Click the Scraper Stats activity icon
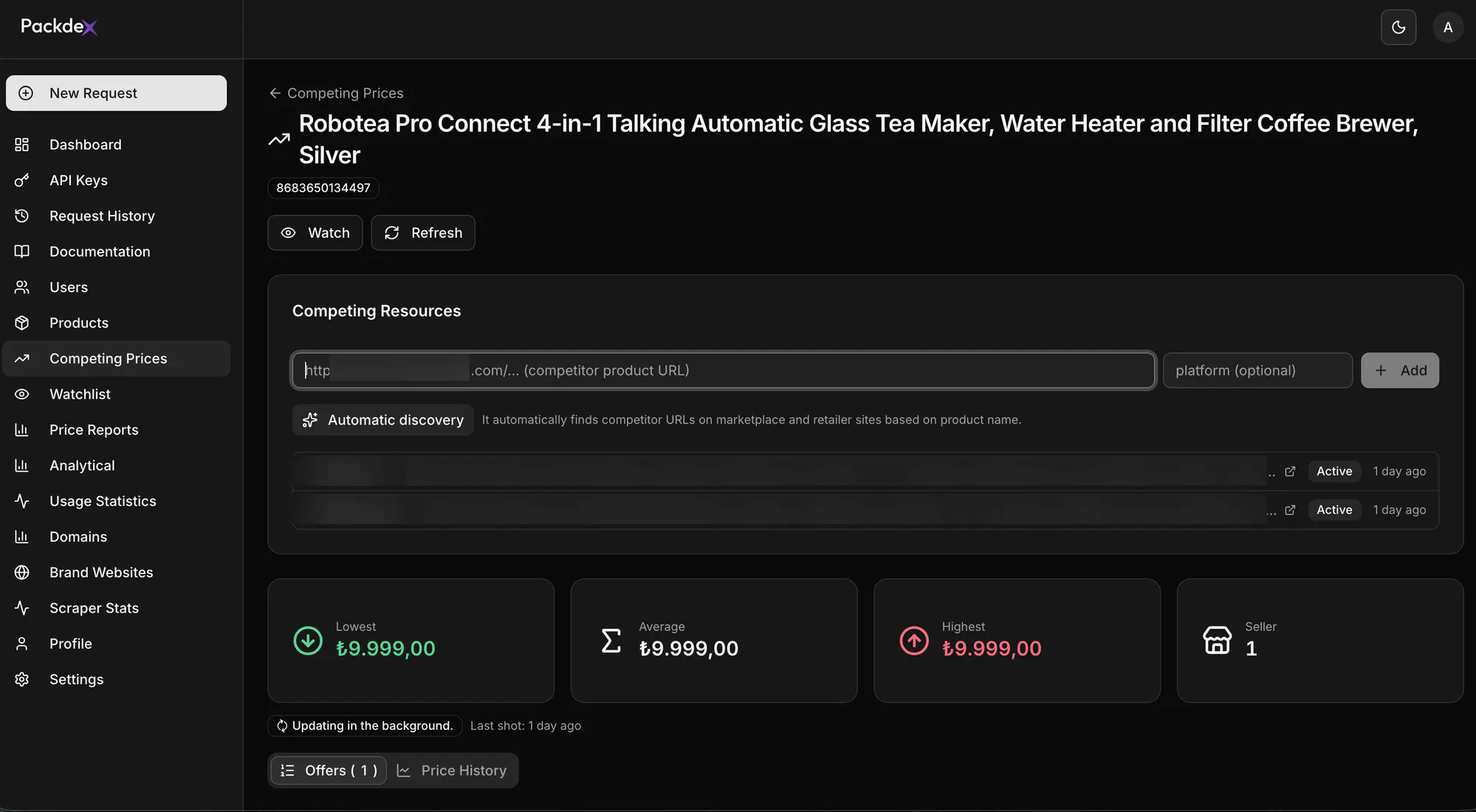This screenshot has height=812, width=1476. click(x=22, y=608)
